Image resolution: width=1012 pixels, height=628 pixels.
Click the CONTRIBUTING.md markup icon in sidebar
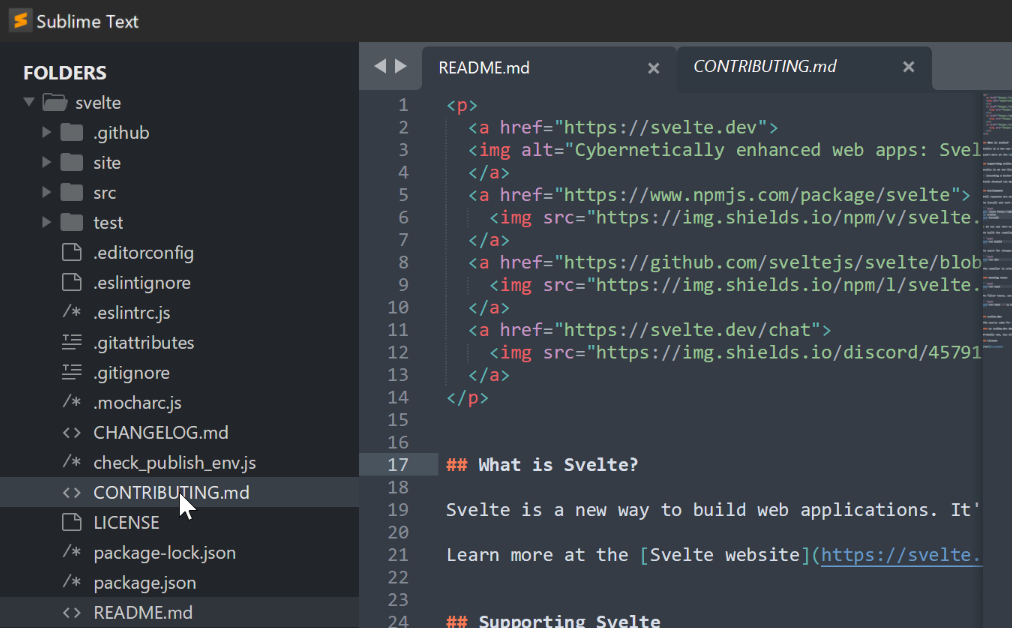pyautogui.click(x=72, y=492)
